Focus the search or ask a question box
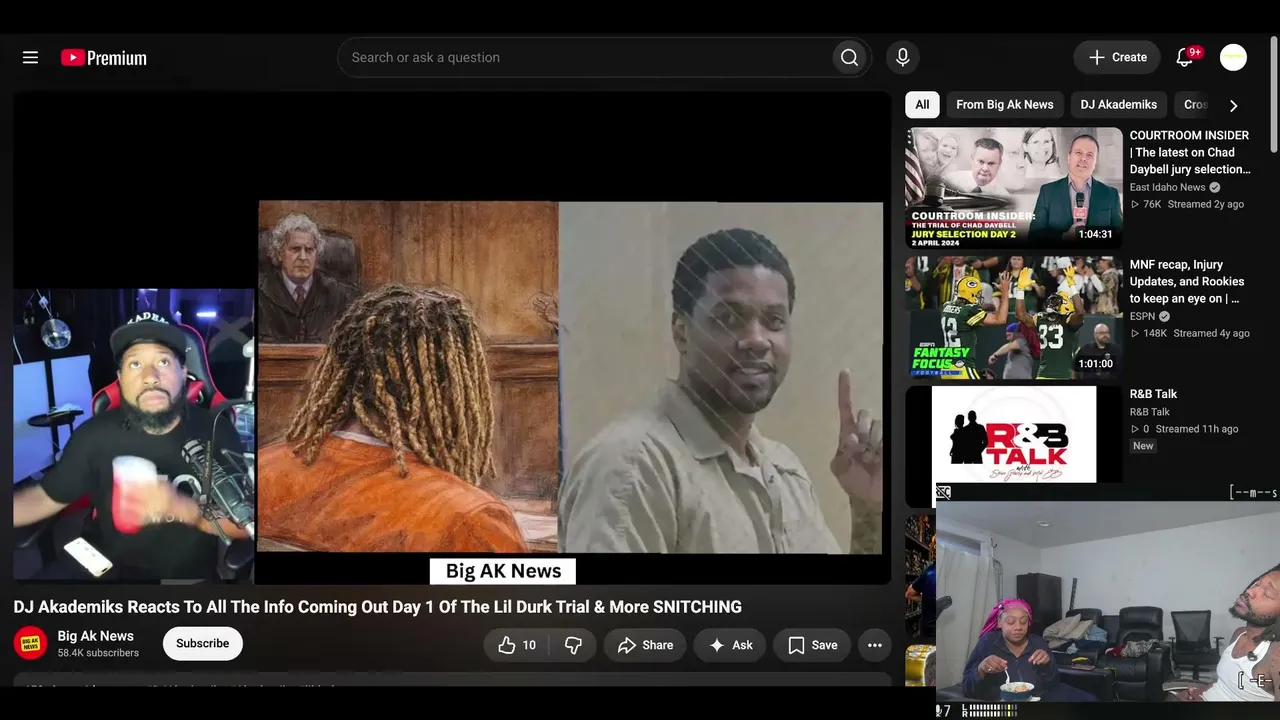1280x720 pixels. (x=588, y=58)
